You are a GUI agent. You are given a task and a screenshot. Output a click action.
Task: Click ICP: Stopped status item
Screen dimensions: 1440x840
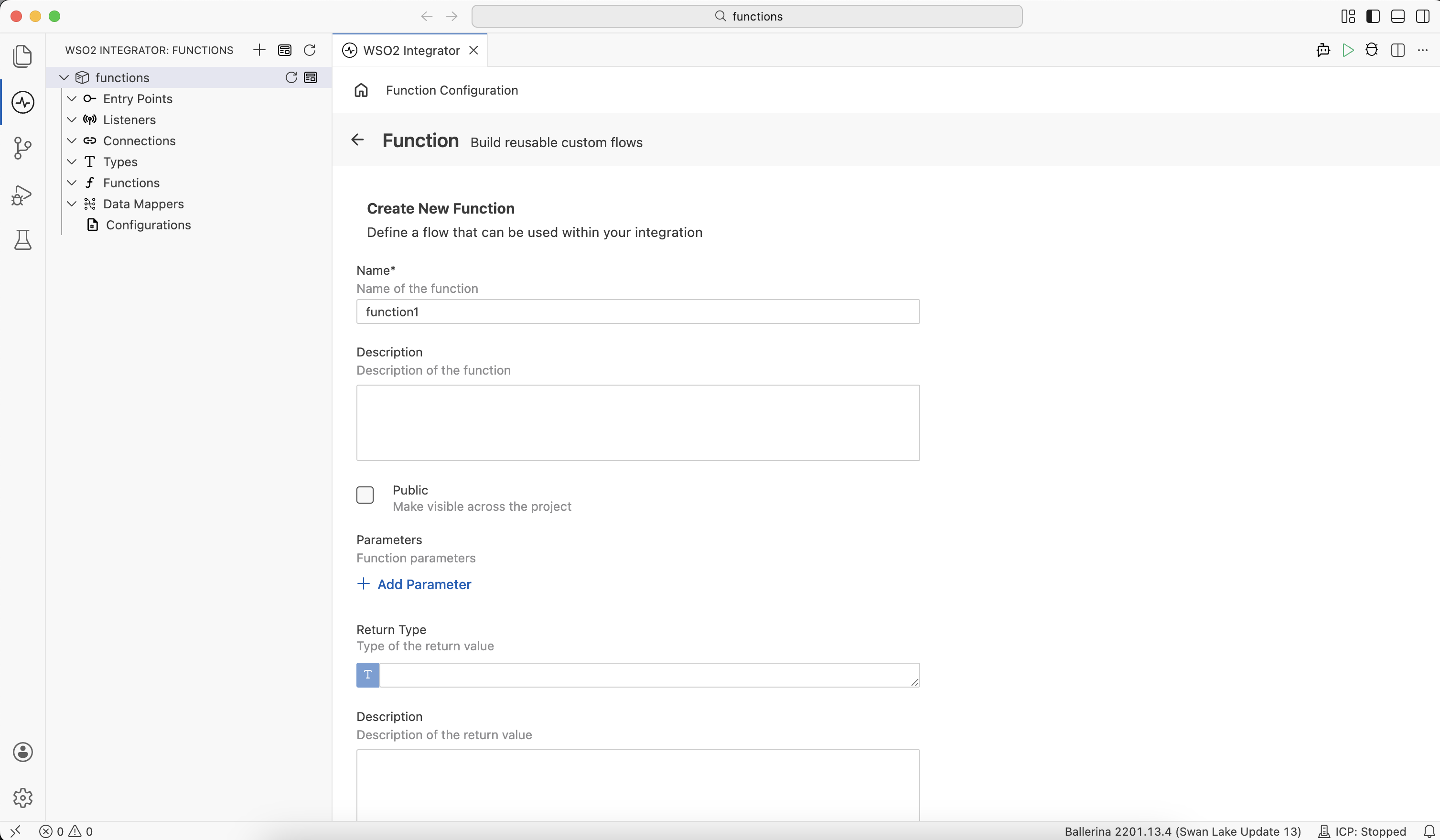click(x=1362, y=831)
